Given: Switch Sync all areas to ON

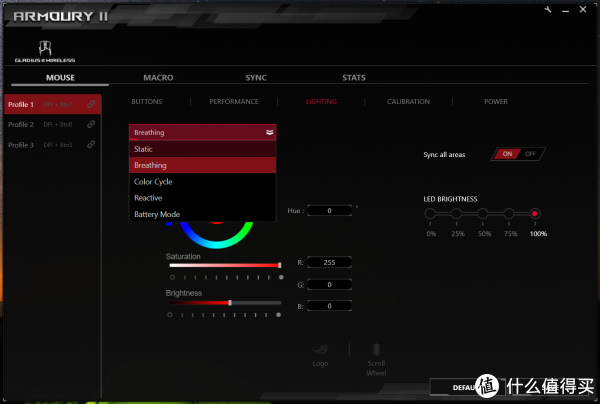Looking at the screenshot, I should tap(507, 154).
